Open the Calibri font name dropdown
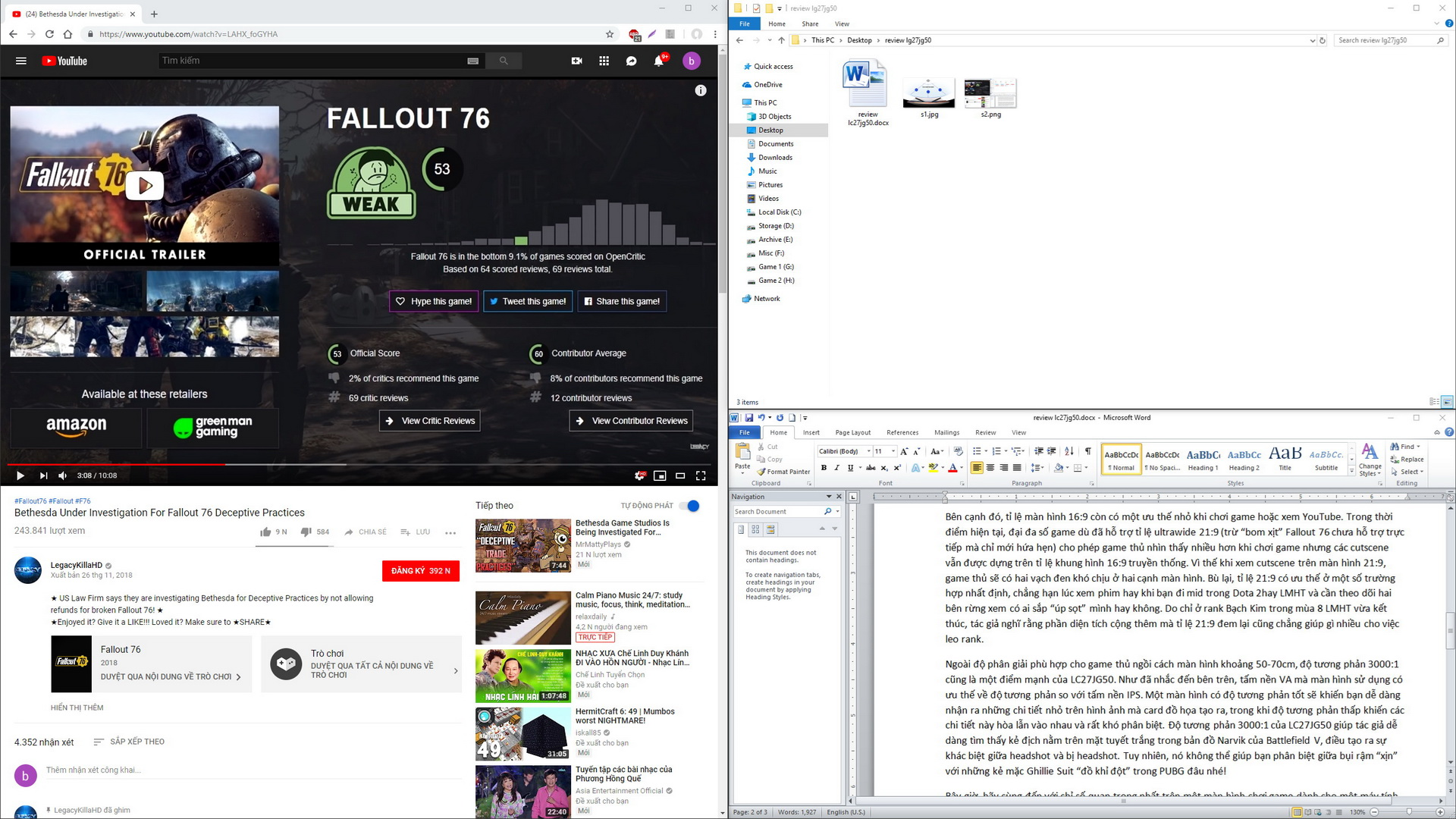Viewport: 1456px width, 819px height. (x=869, y=451)
